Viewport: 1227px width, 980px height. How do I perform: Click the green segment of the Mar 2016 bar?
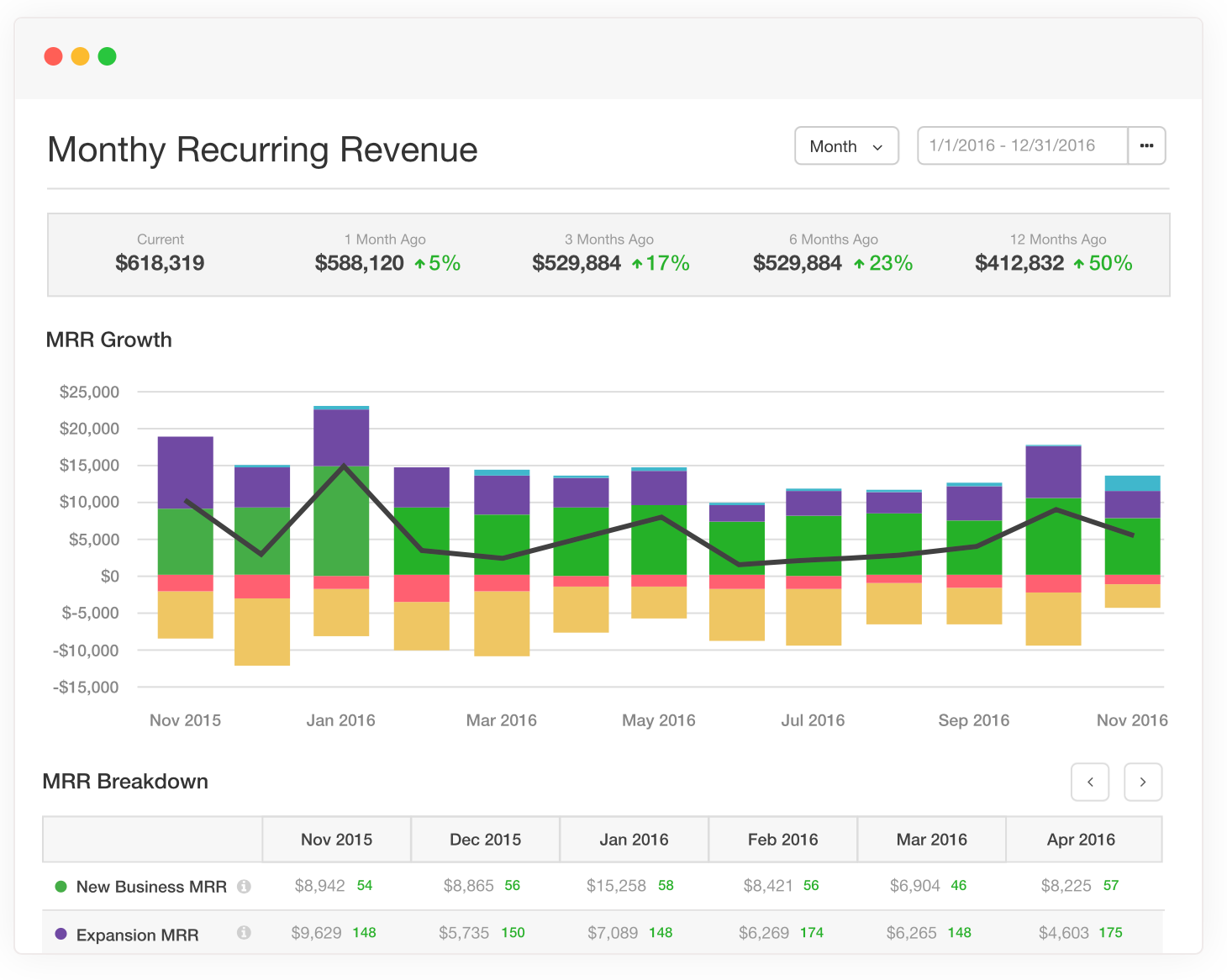[x=502, y=545]
